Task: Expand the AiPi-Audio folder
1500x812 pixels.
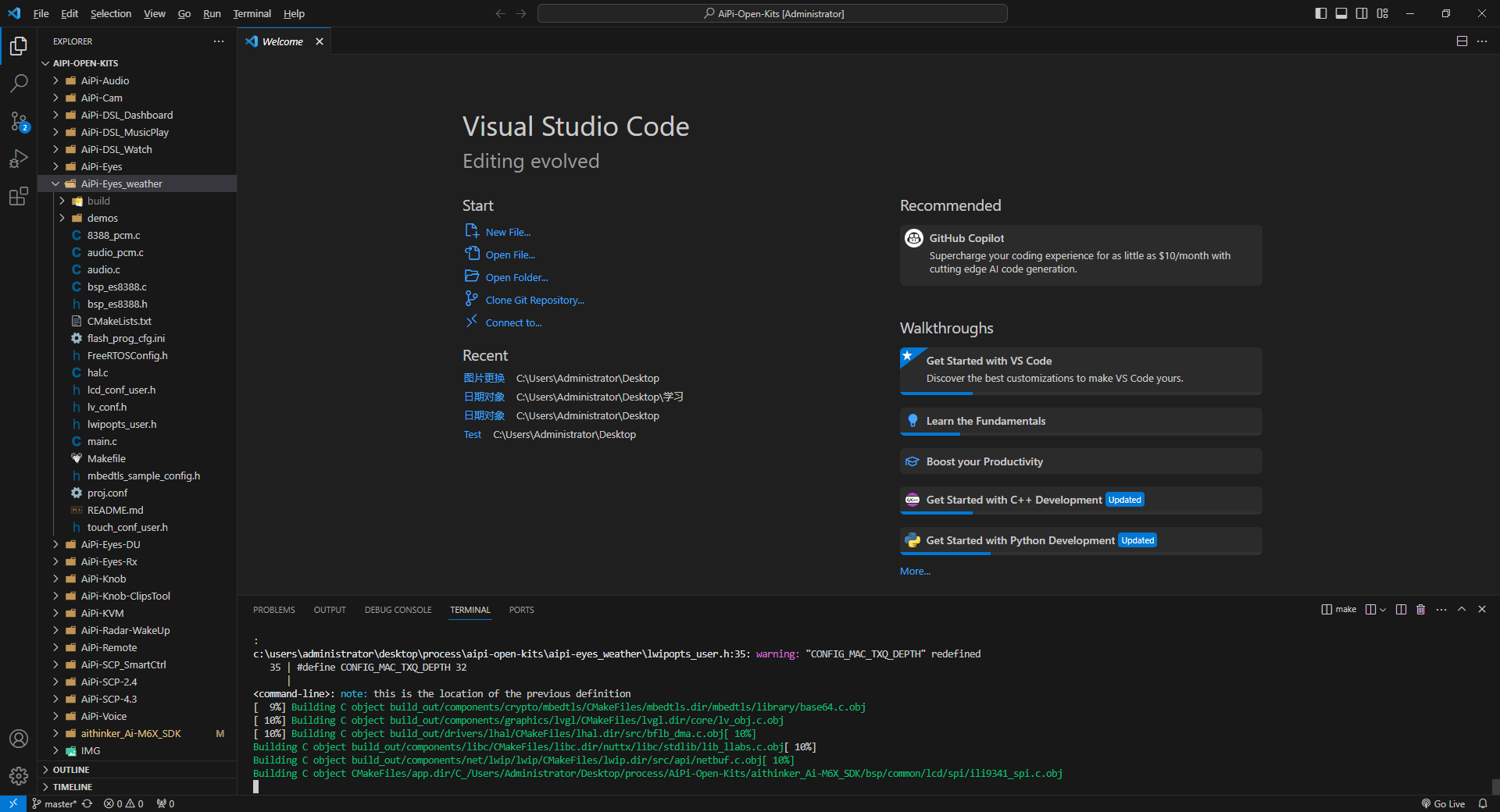Action: 137,80
